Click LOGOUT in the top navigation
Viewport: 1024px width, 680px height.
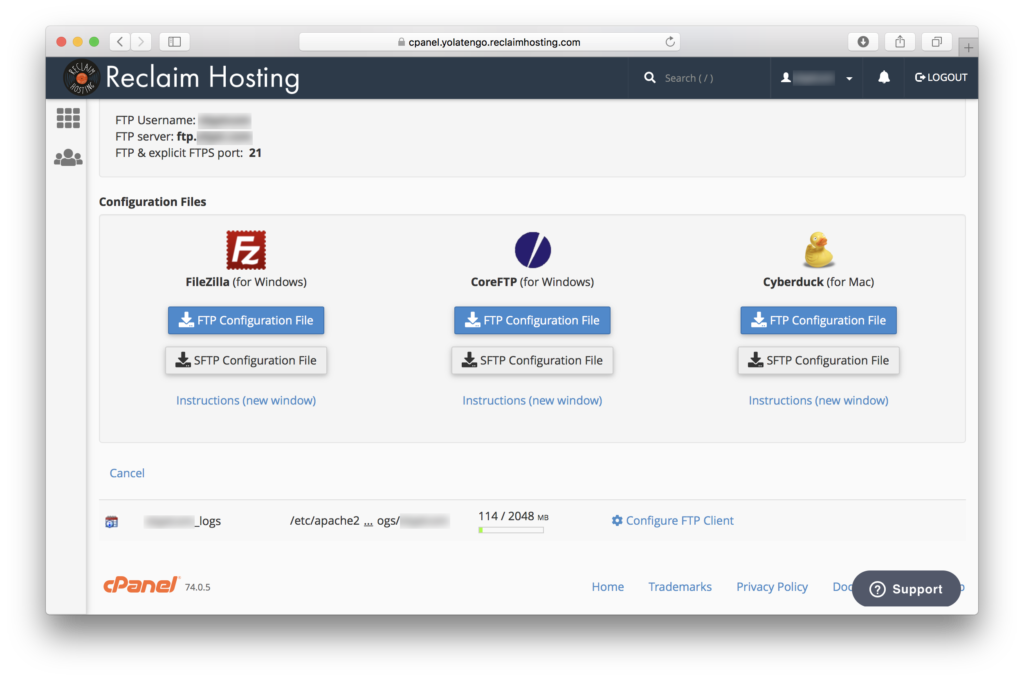(940, 77)
